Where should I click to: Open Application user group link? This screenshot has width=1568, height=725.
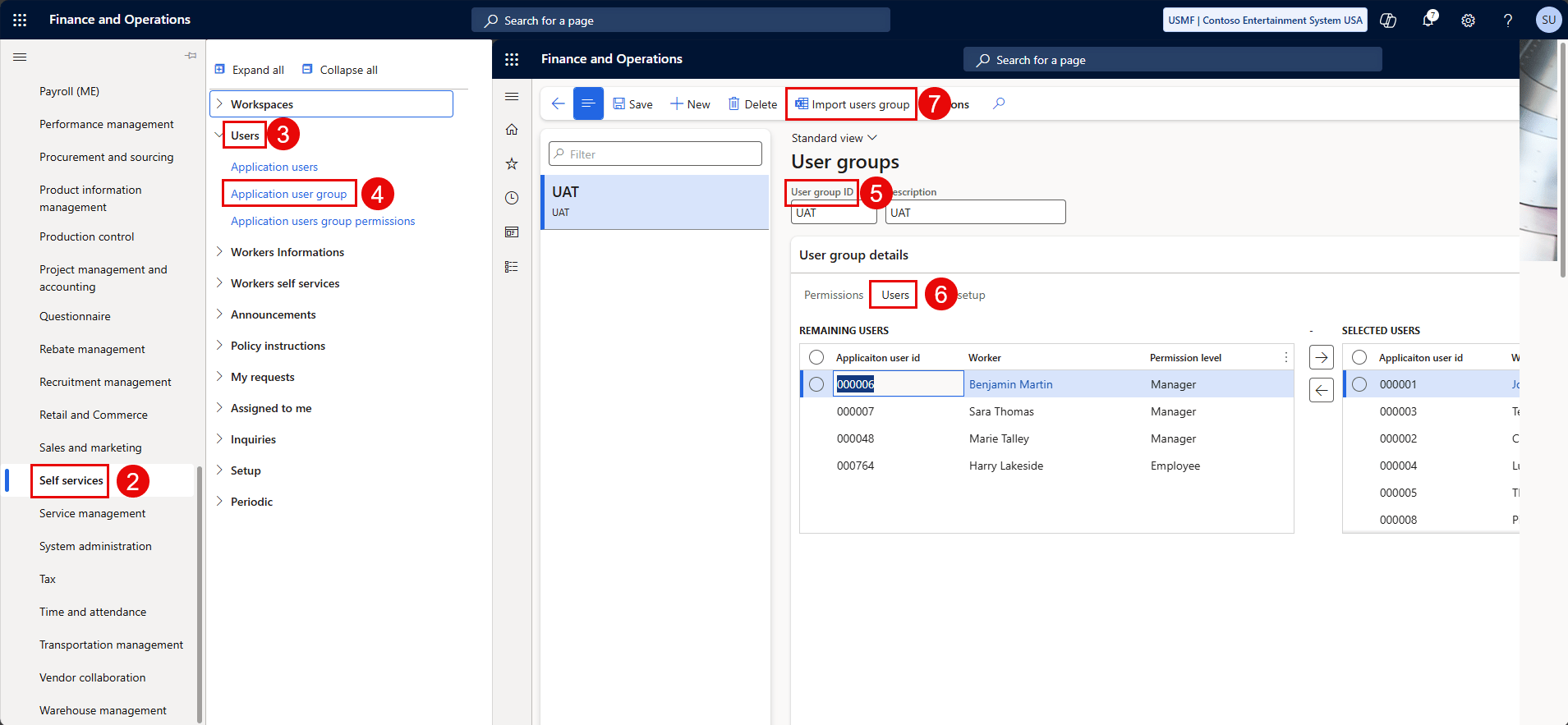[x=289, y=194]
